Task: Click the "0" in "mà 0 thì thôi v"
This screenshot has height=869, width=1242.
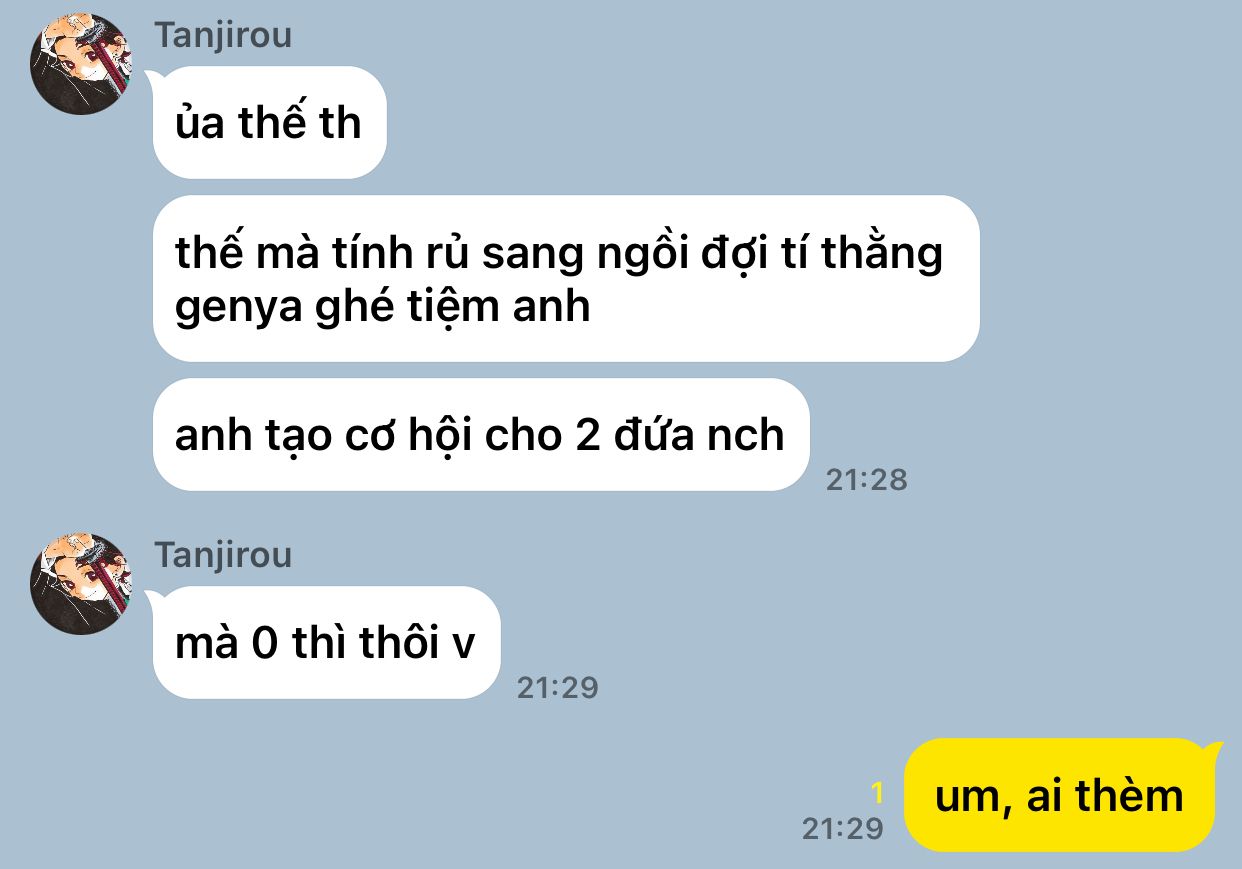Action: (264, 643)
